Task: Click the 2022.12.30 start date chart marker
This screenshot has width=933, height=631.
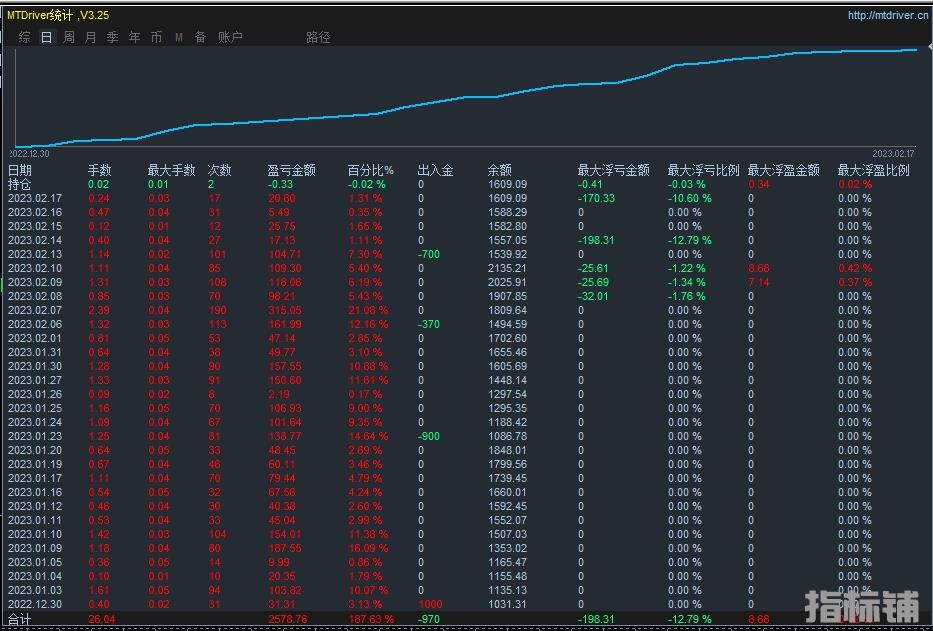Action: (x=30, y=154)
